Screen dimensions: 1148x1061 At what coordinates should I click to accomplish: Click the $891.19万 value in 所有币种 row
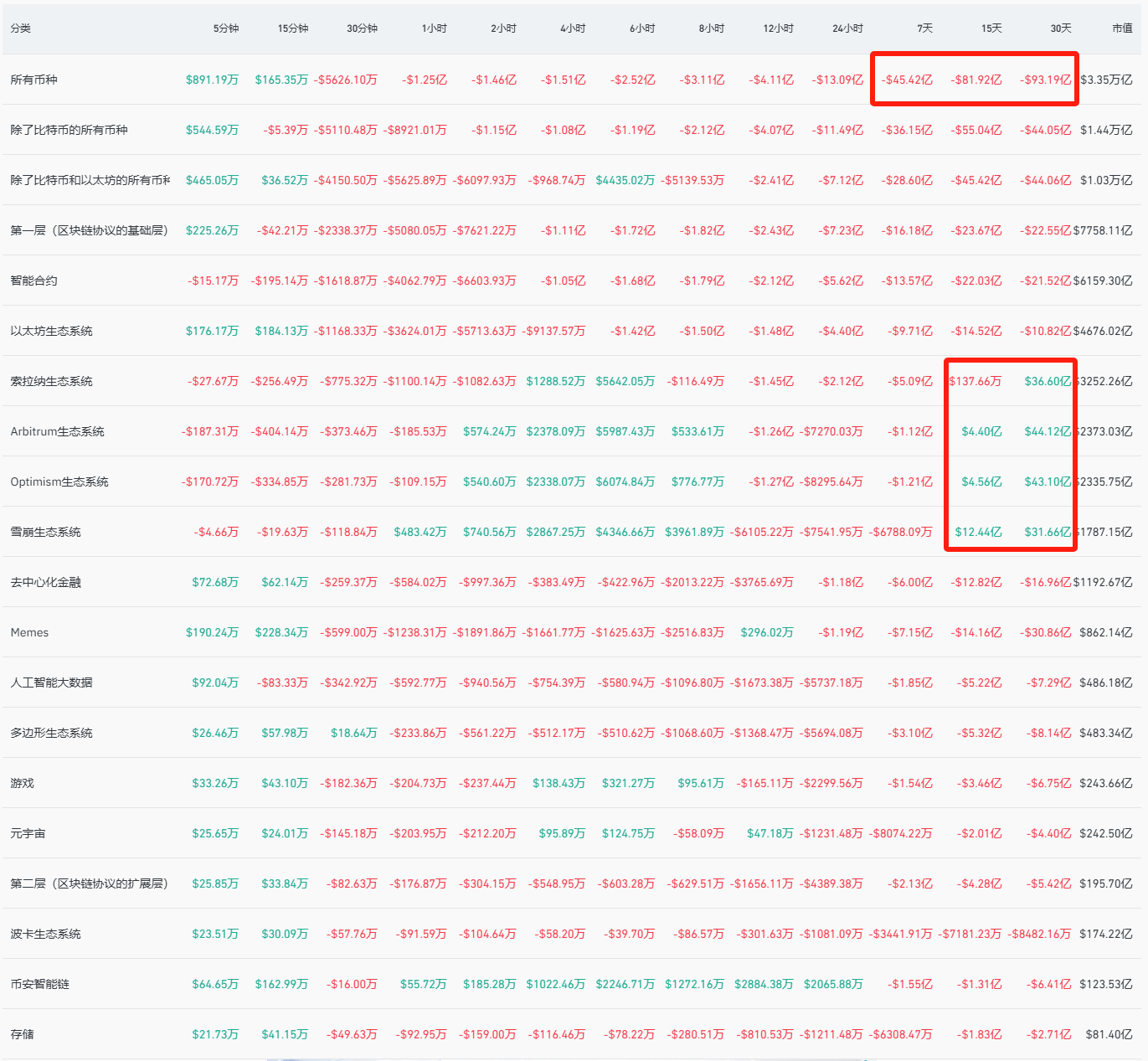point(213,80)
